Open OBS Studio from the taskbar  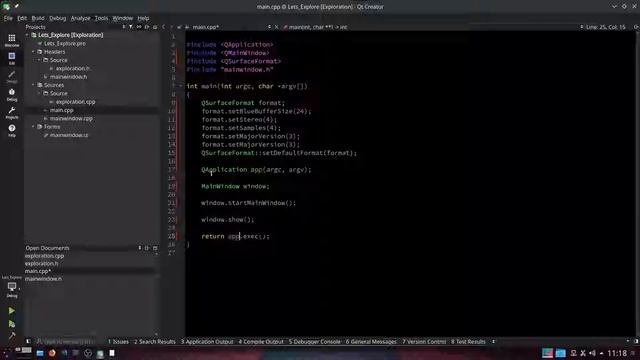[x=88, y=353]
